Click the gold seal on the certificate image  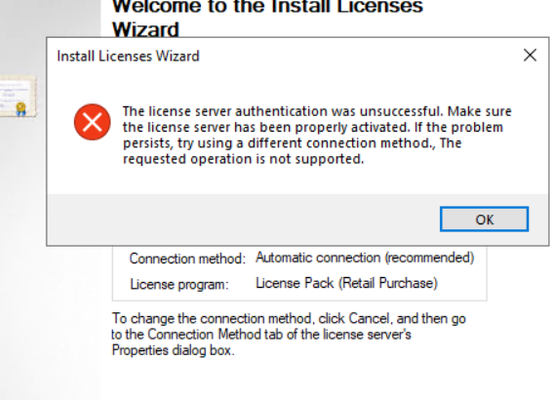click(x=21, y=108)
